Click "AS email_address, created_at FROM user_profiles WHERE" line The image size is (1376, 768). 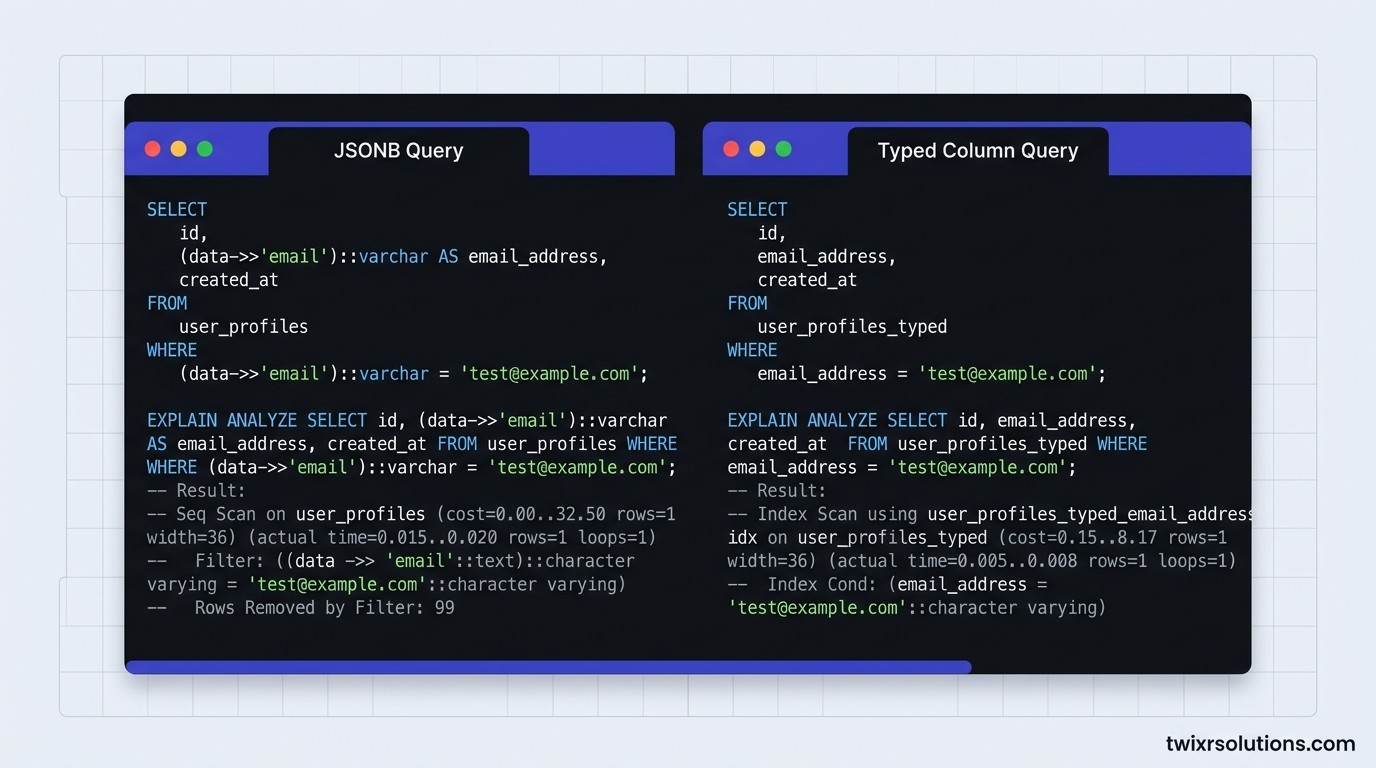click(x=412, y=444)
